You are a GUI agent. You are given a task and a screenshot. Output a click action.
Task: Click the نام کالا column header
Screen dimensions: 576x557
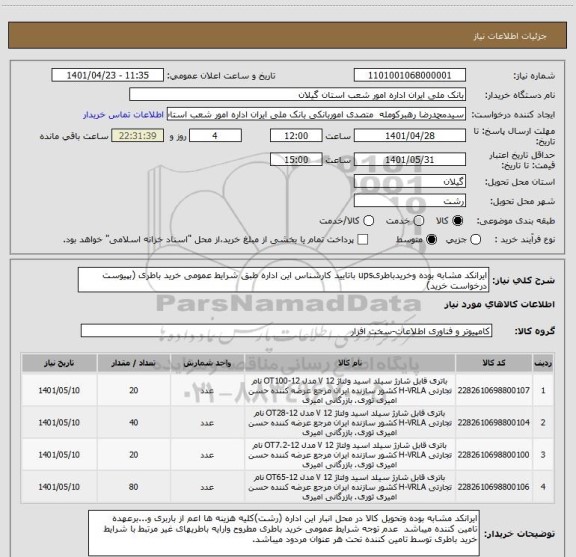[350, 363]
